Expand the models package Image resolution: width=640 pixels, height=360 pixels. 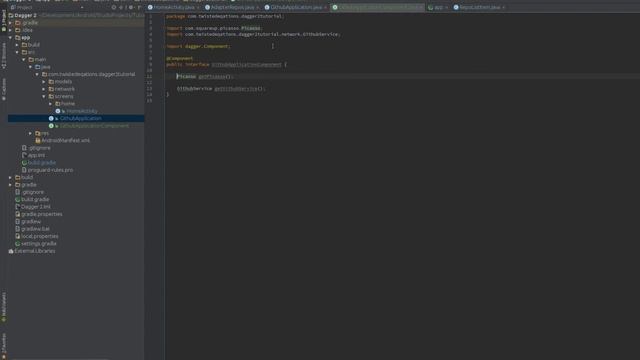44,82
